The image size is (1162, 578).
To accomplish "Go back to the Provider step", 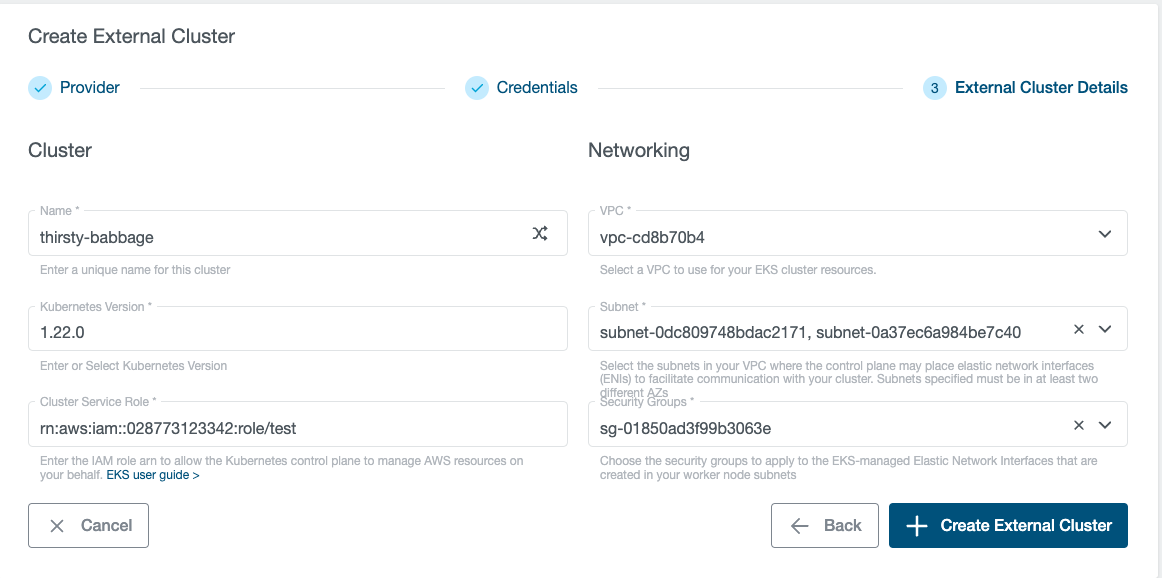I will point(89,88).
